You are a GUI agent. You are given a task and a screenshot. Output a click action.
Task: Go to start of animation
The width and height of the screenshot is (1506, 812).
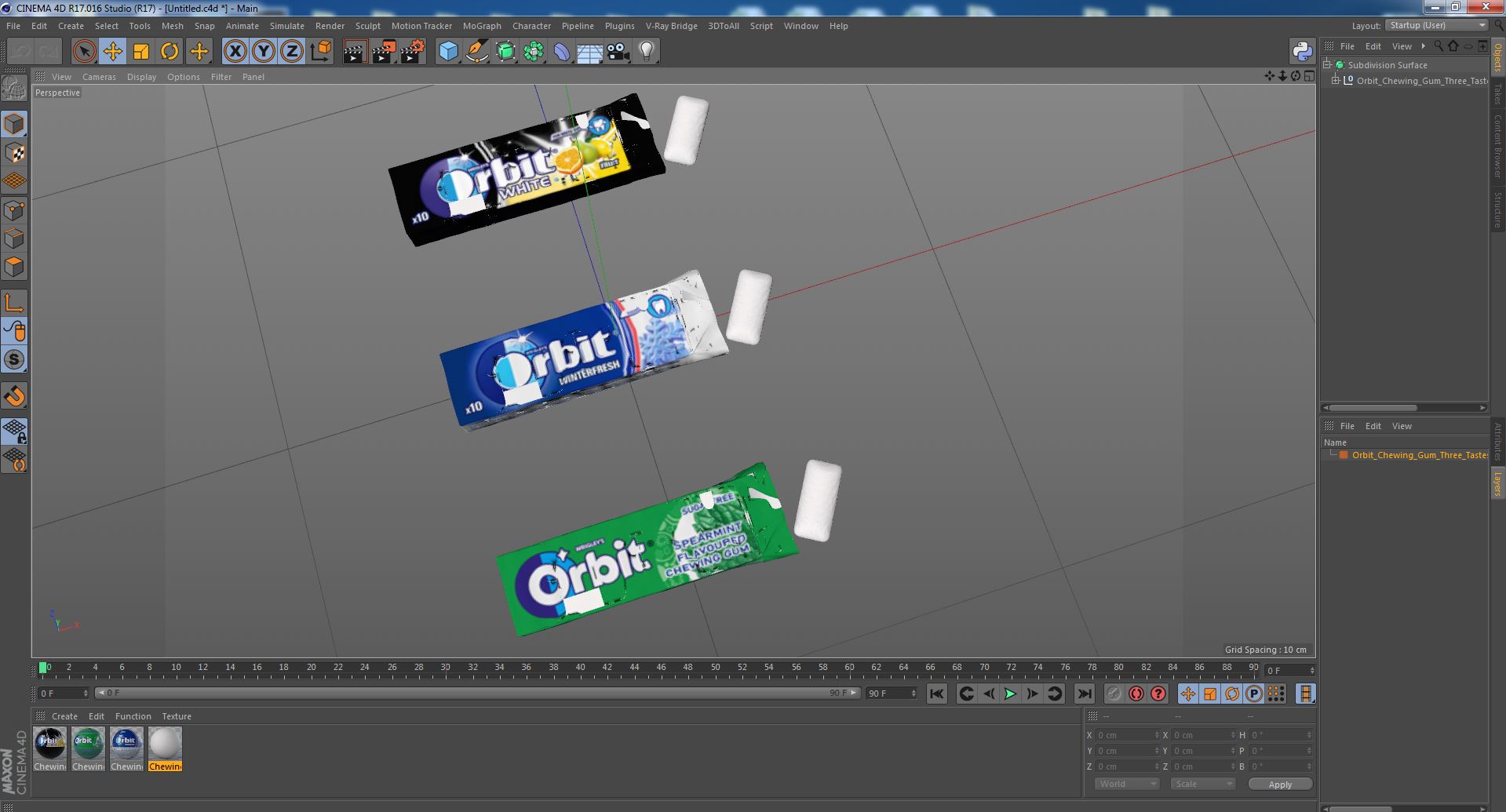[936, 694]
